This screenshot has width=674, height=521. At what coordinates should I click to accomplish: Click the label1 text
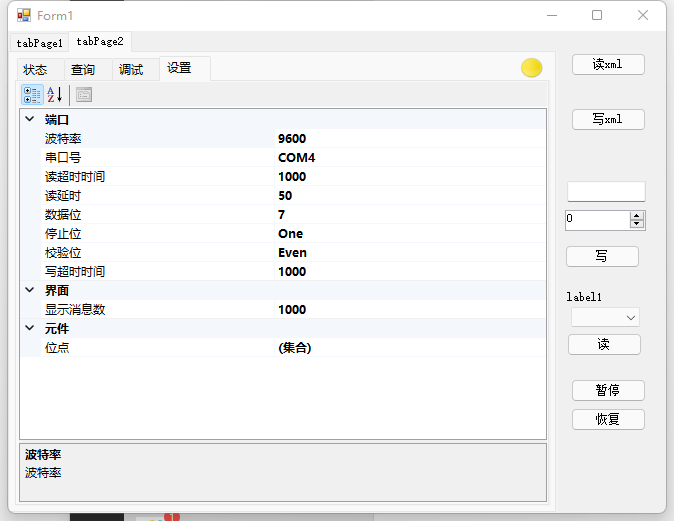tap(584, 297)
